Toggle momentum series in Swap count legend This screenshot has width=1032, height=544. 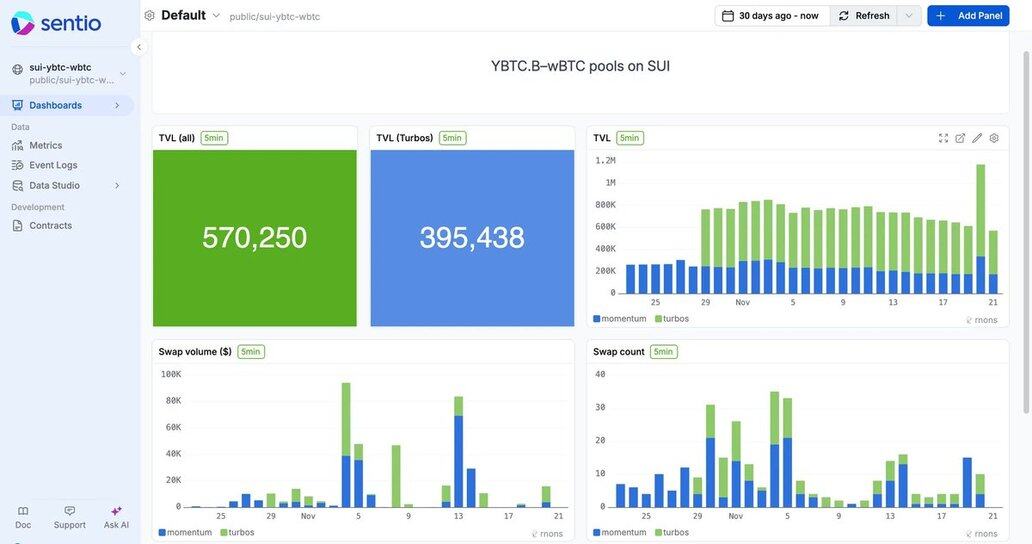point(620,533)
